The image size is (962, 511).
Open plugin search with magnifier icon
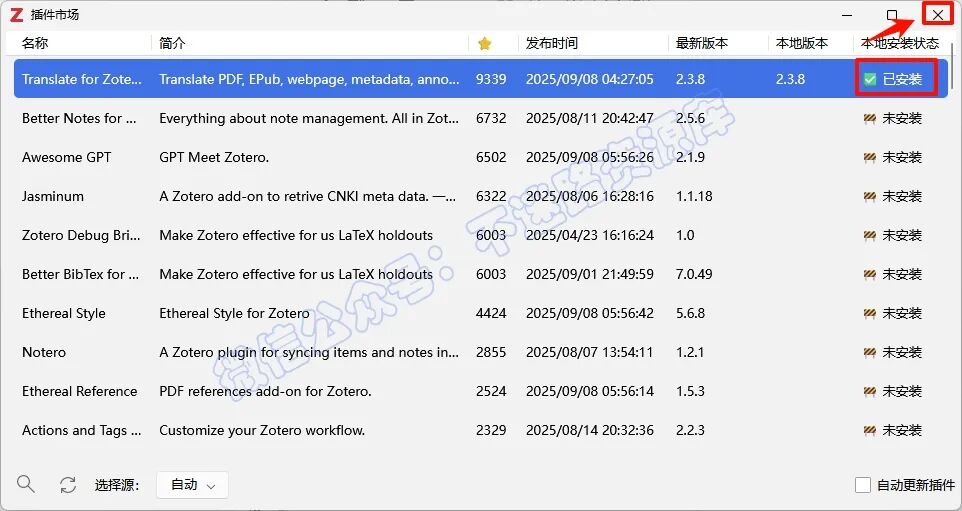[25, 484]
